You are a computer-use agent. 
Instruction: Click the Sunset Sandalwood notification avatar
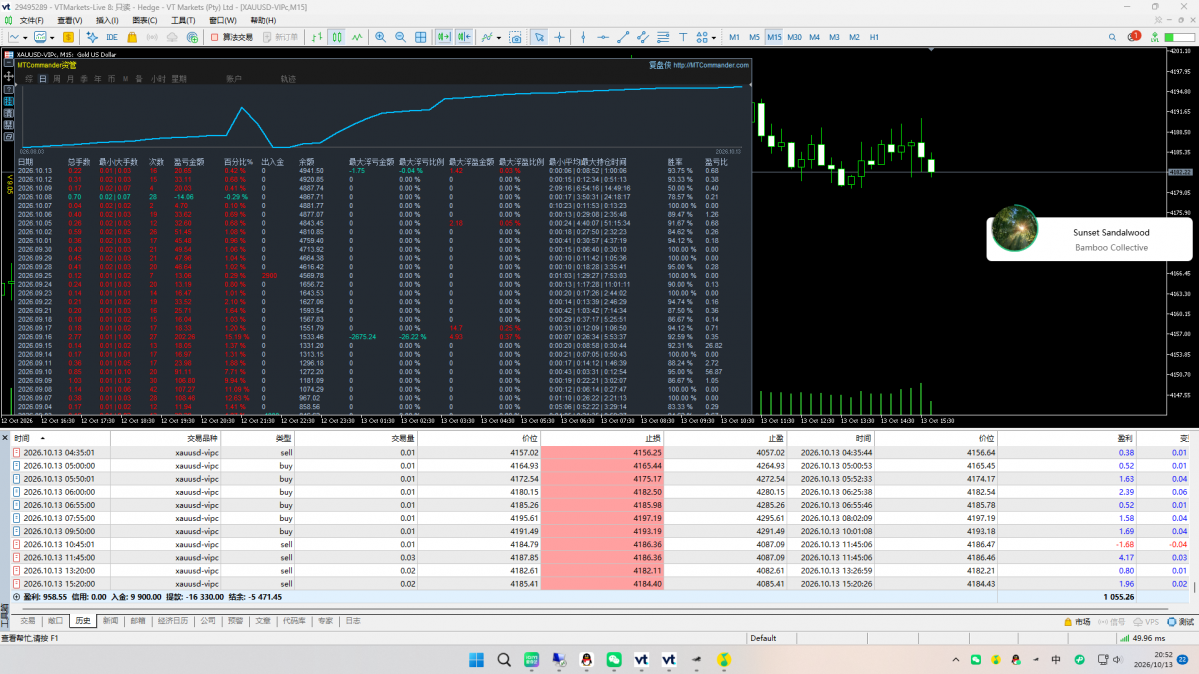tap(1015, 228)
